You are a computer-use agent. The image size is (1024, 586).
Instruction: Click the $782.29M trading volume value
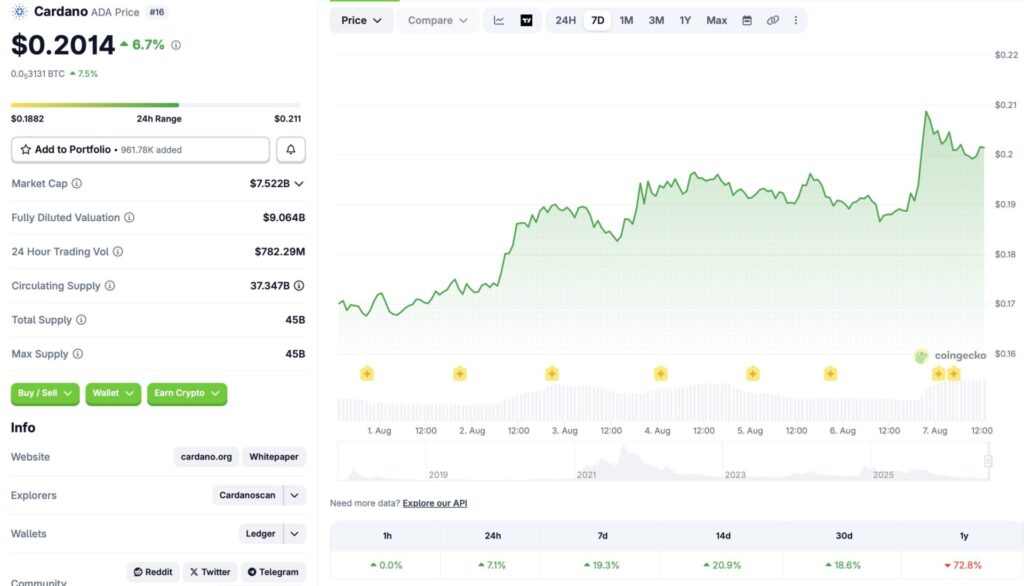click(x=280, y=252)
